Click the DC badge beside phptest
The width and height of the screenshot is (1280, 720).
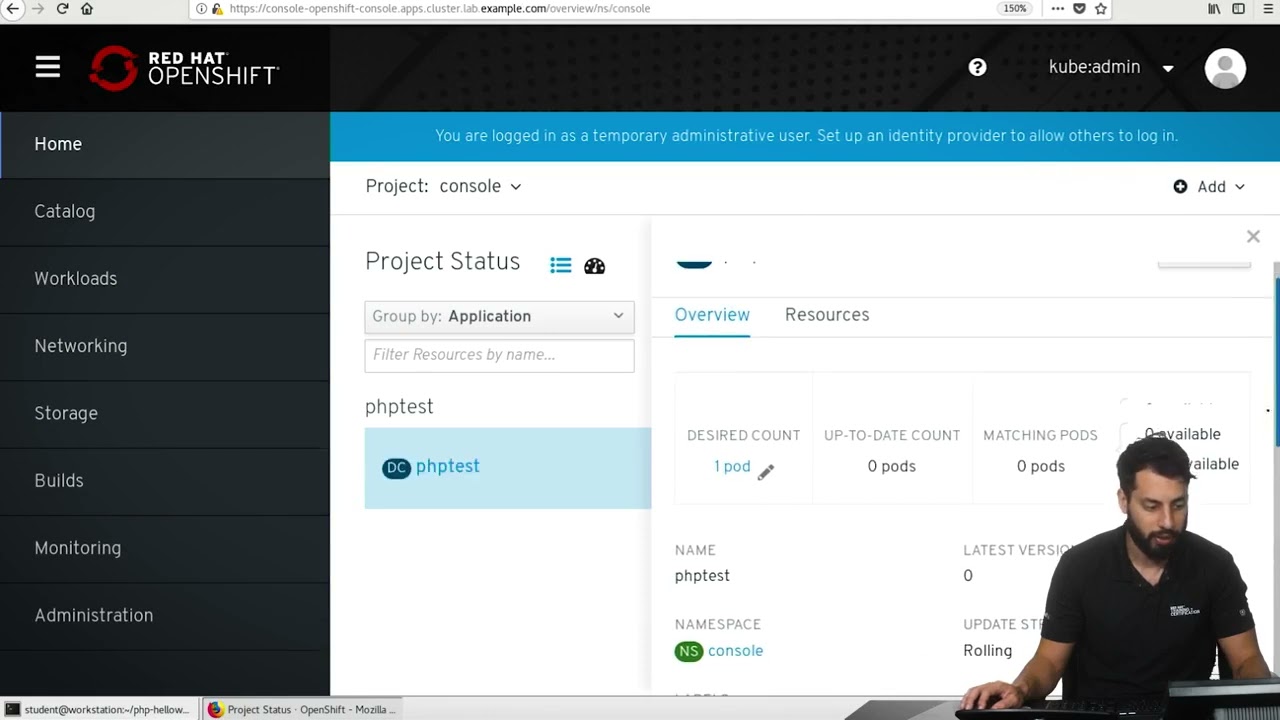[x=396, y=468]
